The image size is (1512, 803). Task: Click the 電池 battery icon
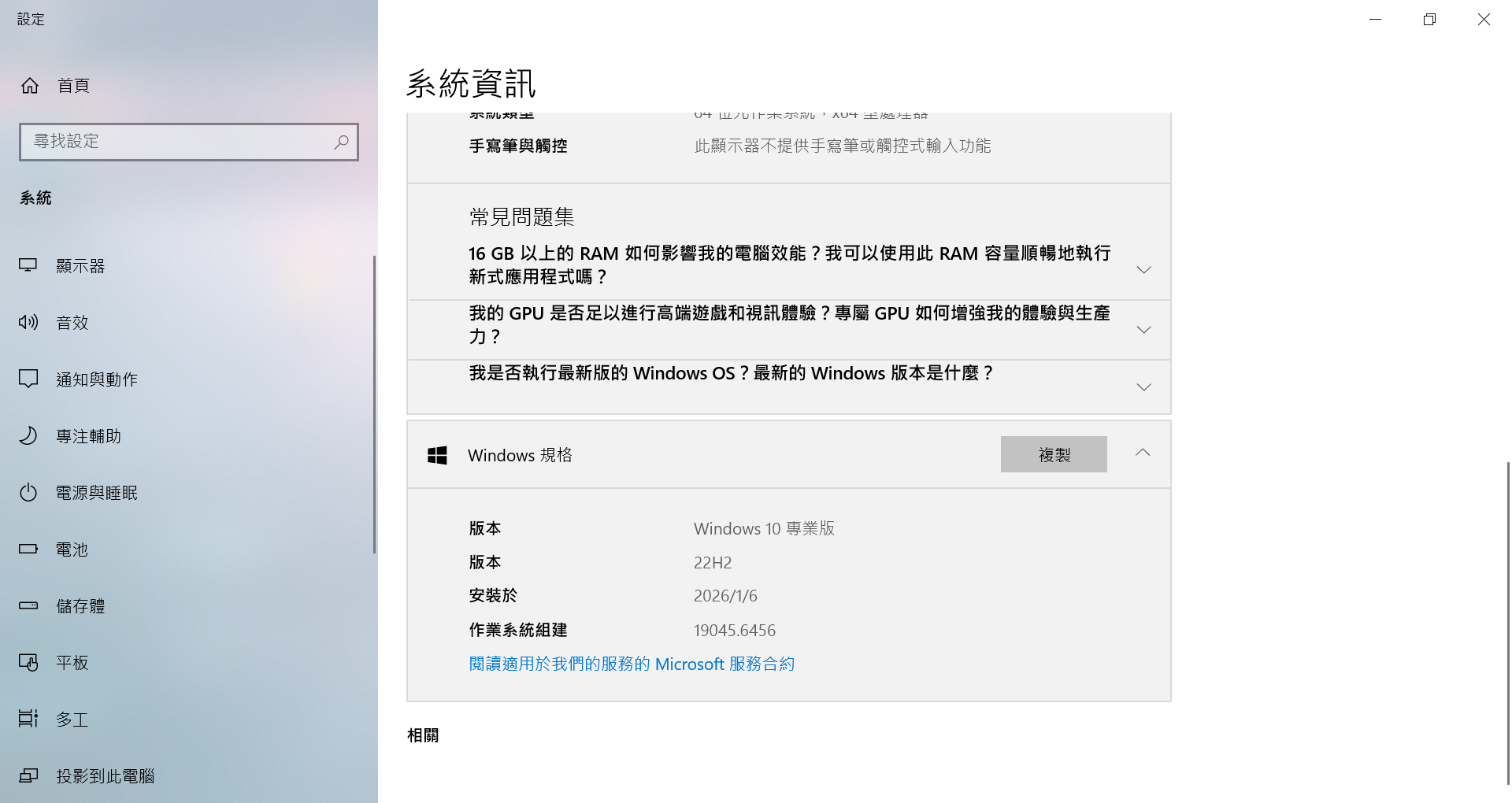[28, 549]
